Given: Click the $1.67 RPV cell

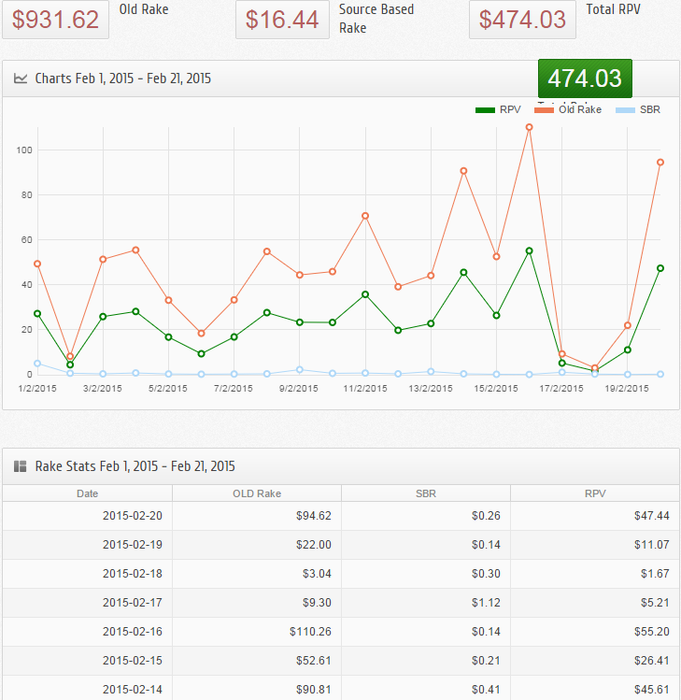Looking at the screenshot, I should [595, 574].
